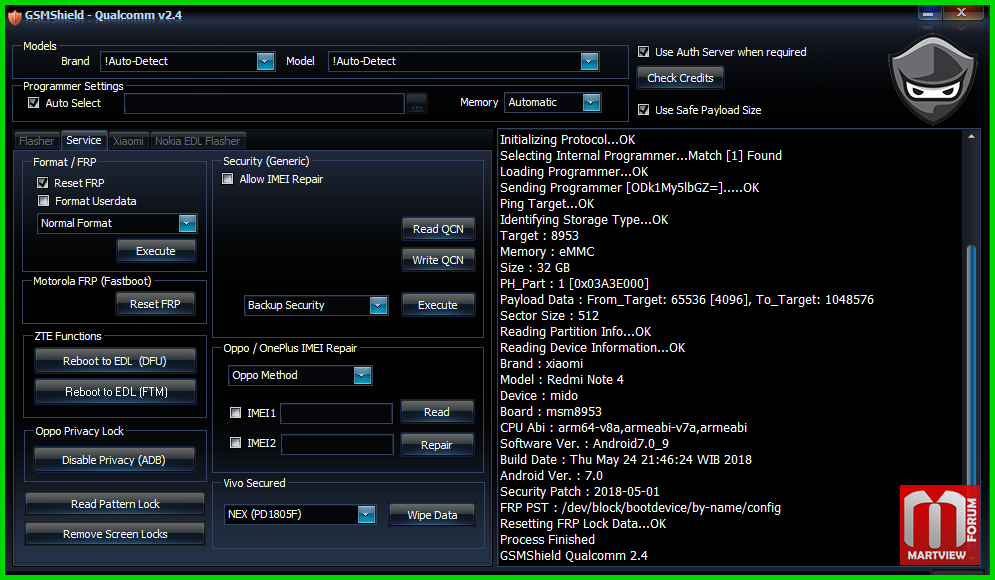Open the Model dropdown

tap(590, 62)
